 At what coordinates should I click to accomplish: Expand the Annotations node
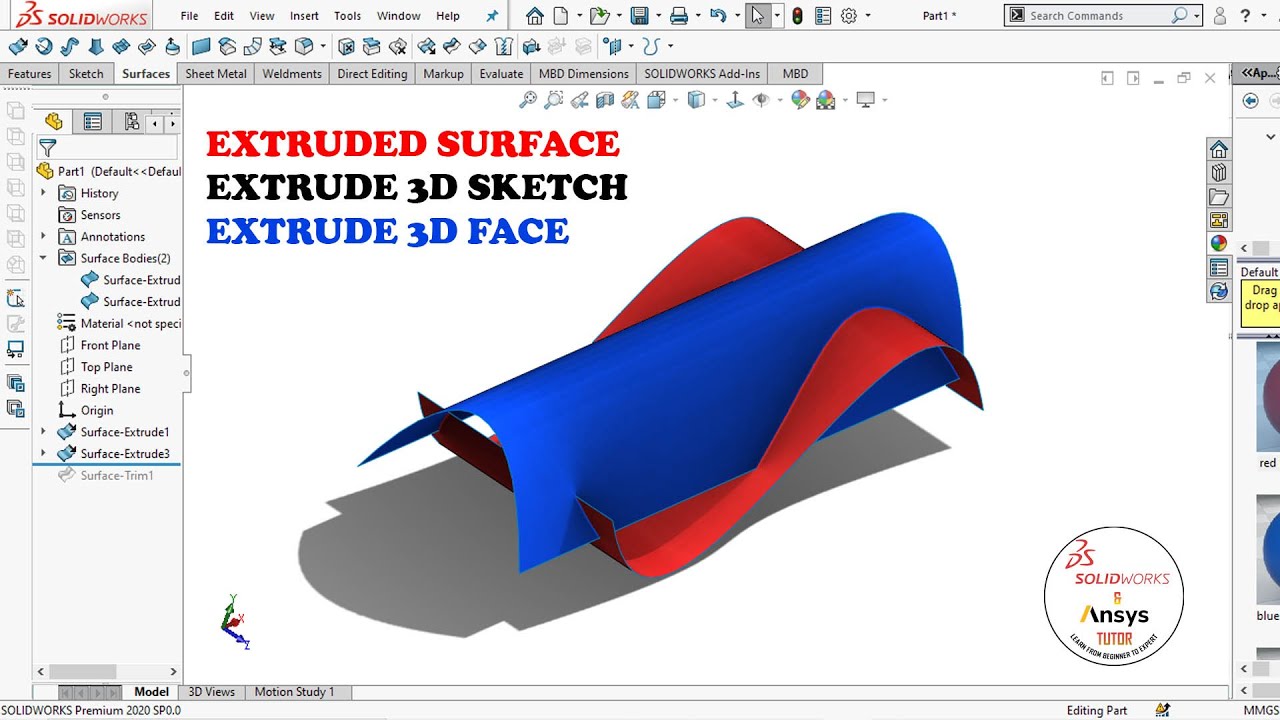[43, 236]
